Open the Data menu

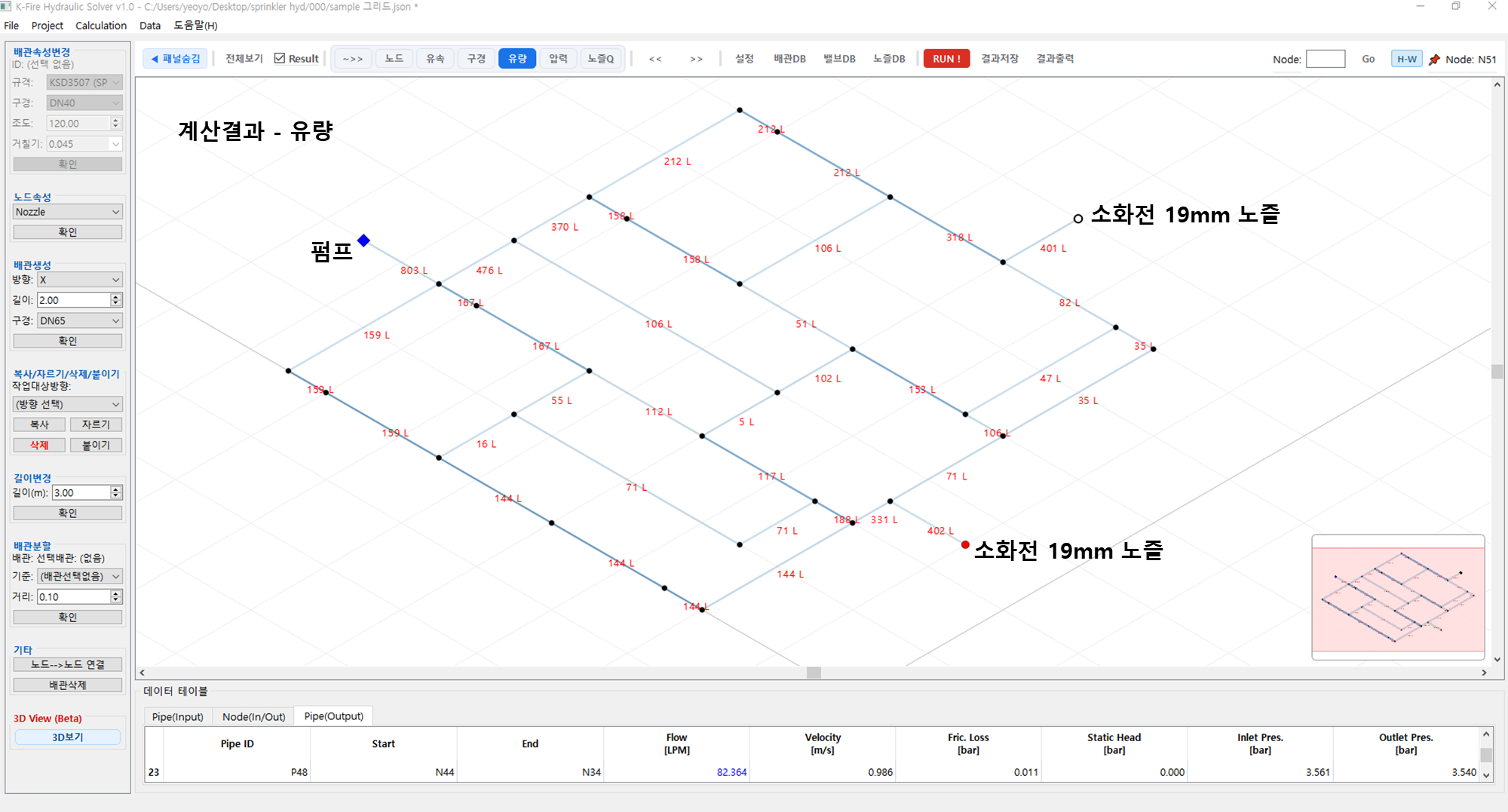point(150,25)
